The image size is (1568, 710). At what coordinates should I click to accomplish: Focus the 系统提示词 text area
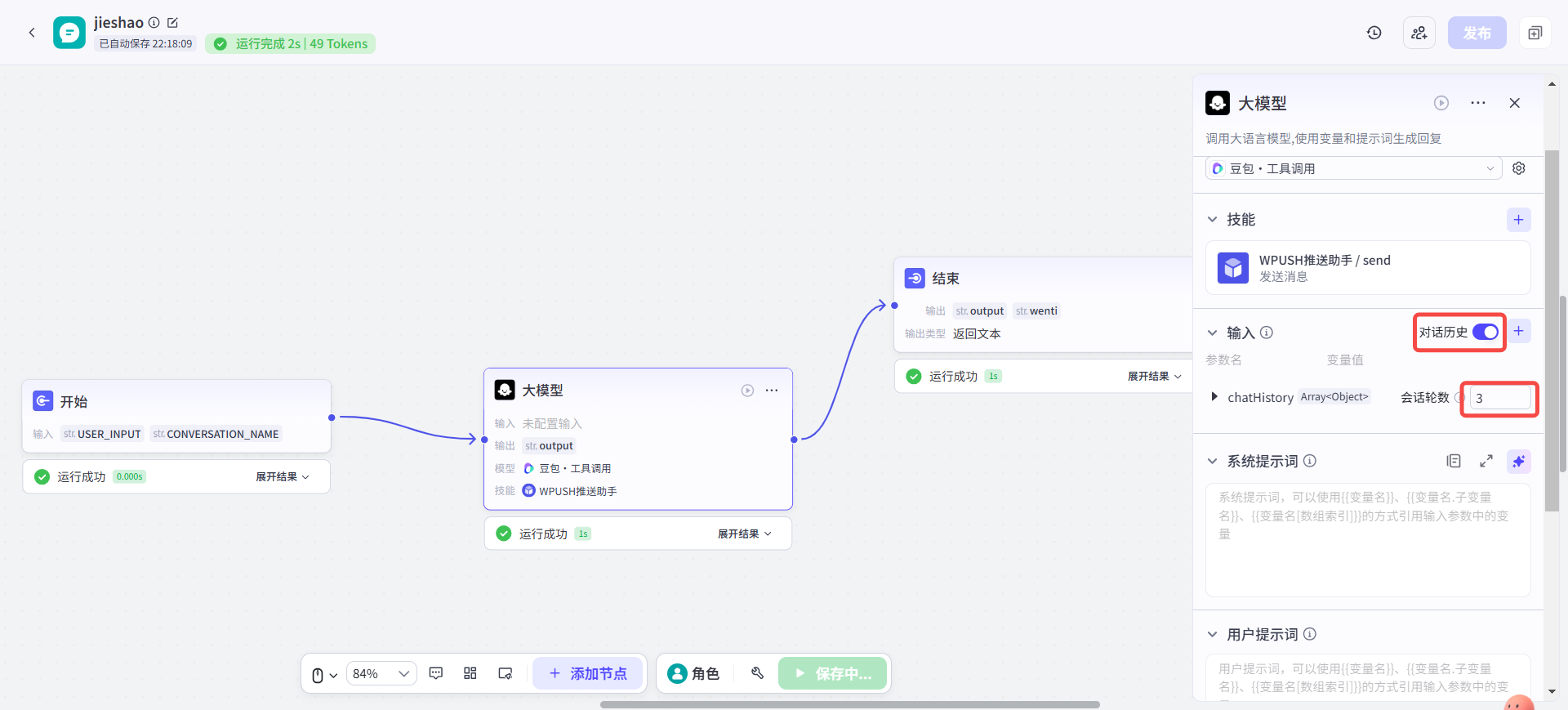[x=1368, y=540]
